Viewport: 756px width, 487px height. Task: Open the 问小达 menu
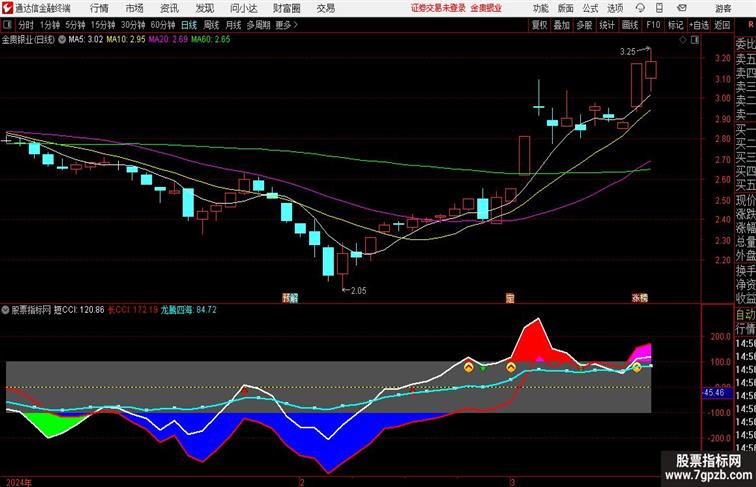[243, 8]
